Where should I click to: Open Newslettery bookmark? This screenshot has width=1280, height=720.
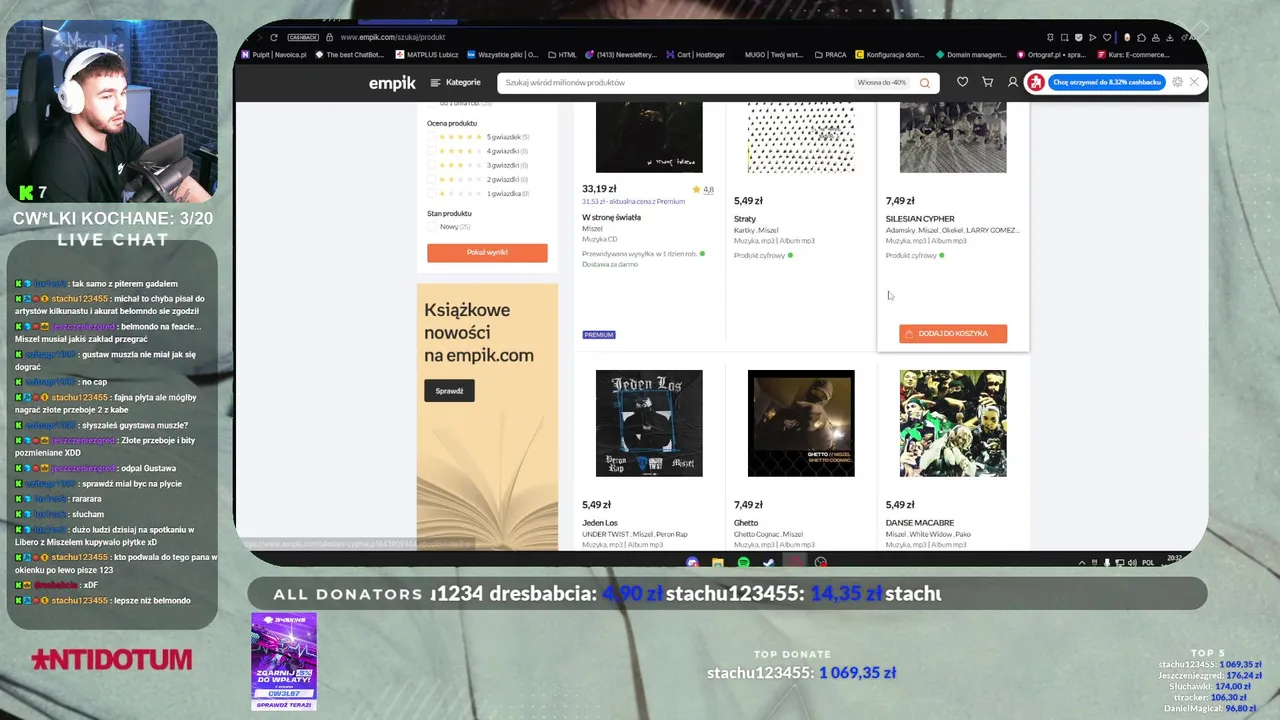click(621, 55)
